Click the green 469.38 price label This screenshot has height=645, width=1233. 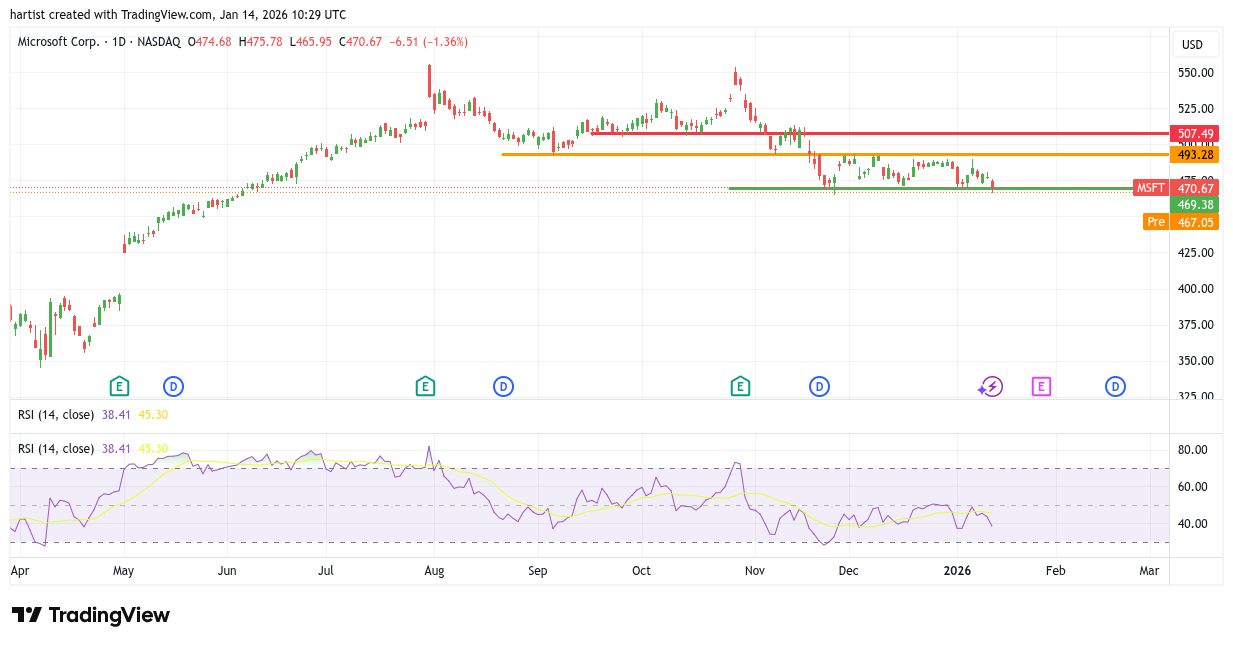1195,204
